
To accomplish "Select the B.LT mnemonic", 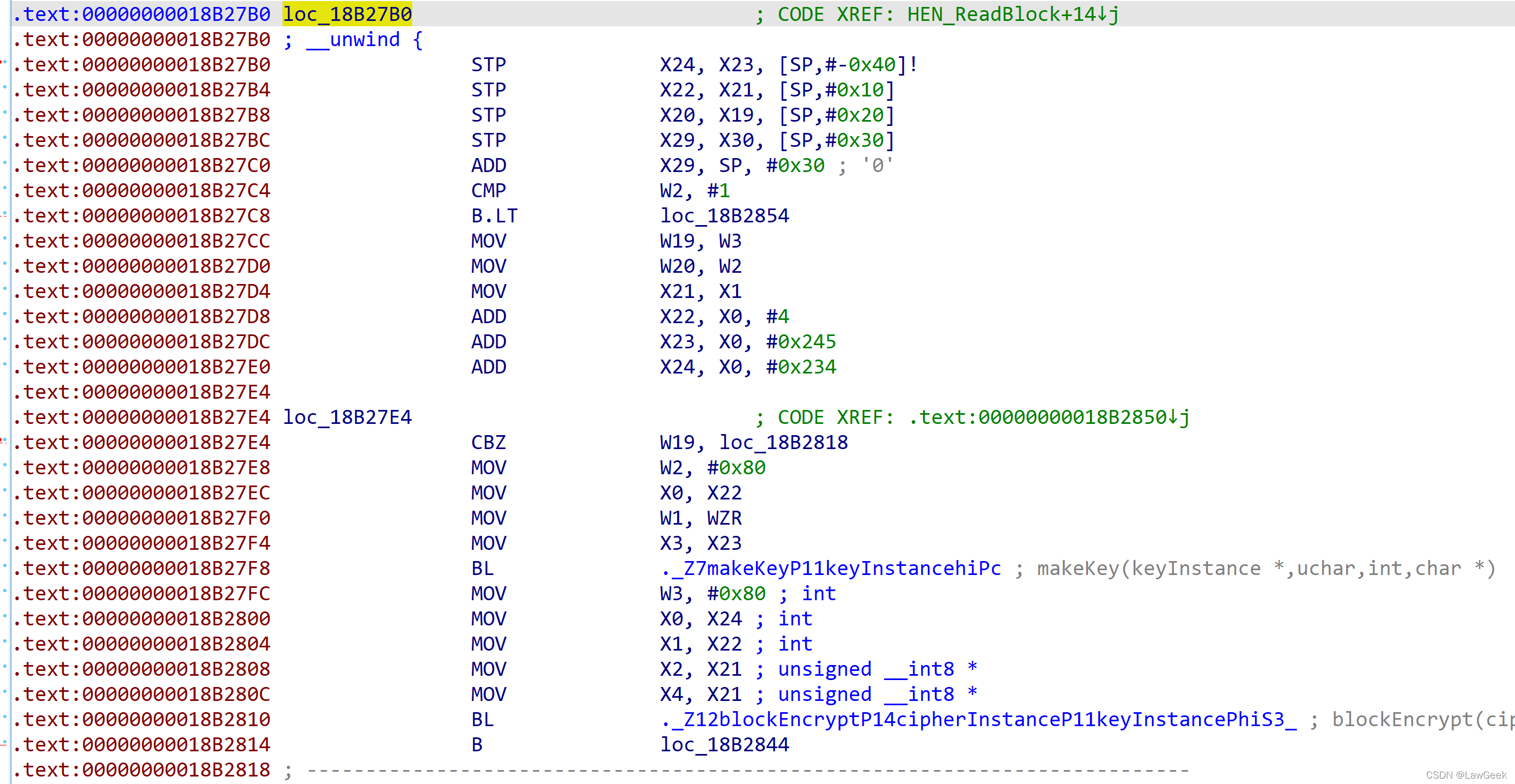I will point(494,215).
